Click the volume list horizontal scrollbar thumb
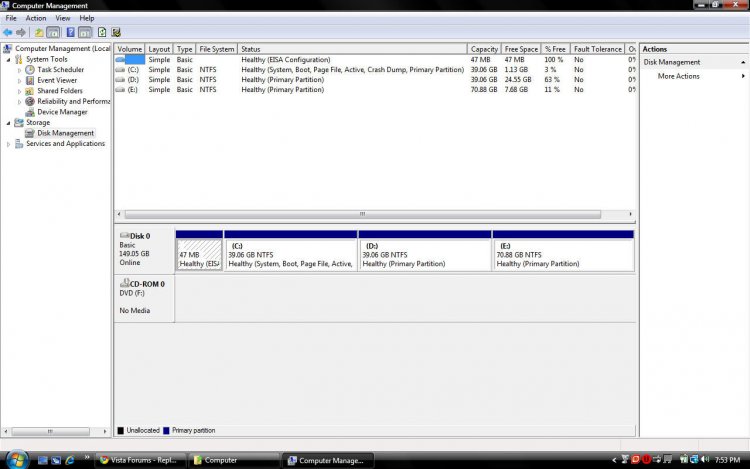 (363, 214)
